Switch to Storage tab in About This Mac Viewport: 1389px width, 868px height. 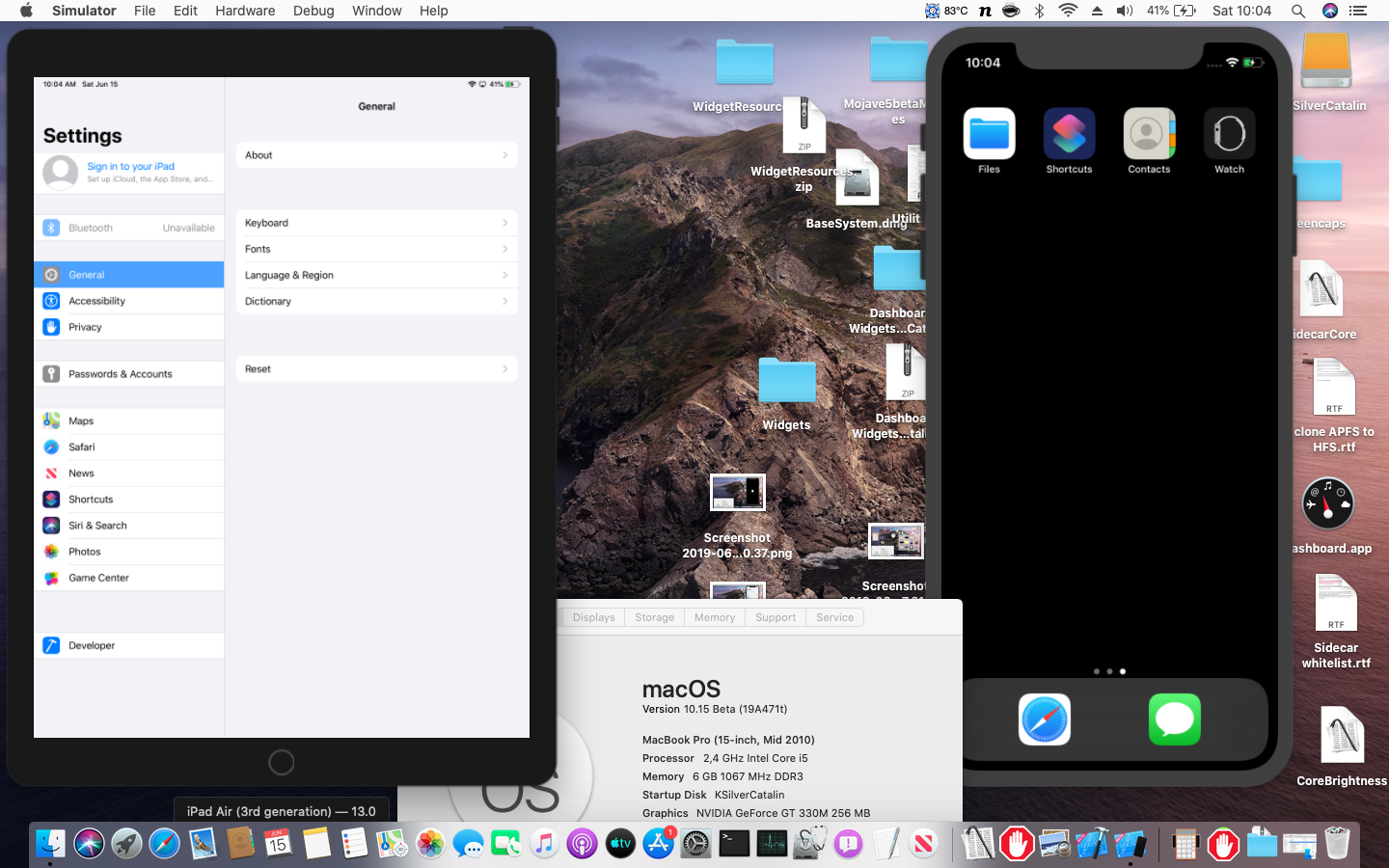click(654, 617)
